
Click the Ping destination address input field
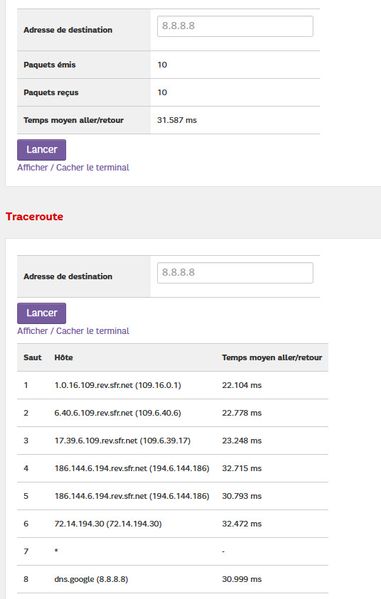235,26
